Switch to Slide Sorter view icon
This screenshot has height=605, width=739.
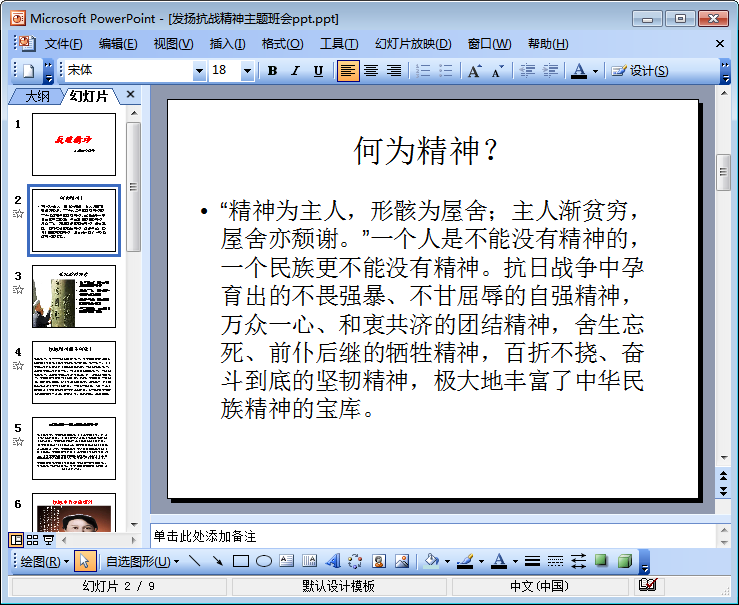(x=33, y=540)
